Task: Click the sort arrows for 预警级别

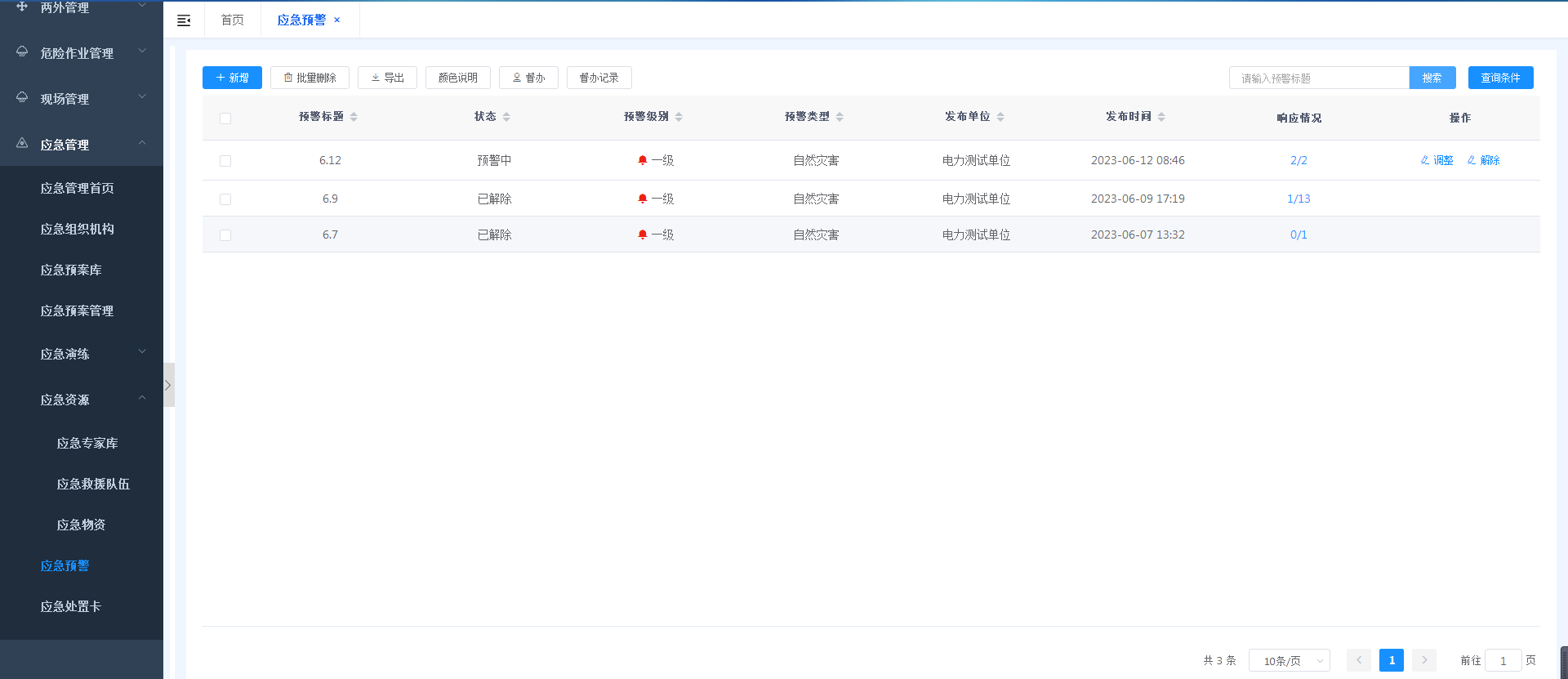Action: (679, 117)
